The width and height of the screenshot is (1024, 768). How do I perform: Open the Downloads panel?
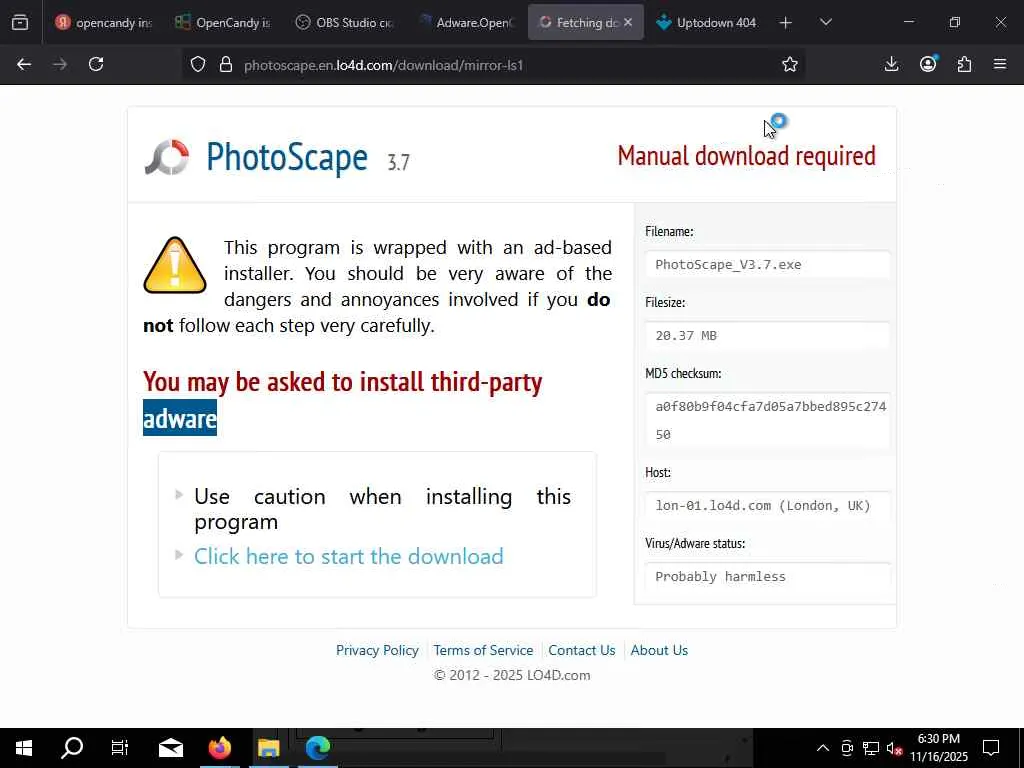[x=891, y=64]
